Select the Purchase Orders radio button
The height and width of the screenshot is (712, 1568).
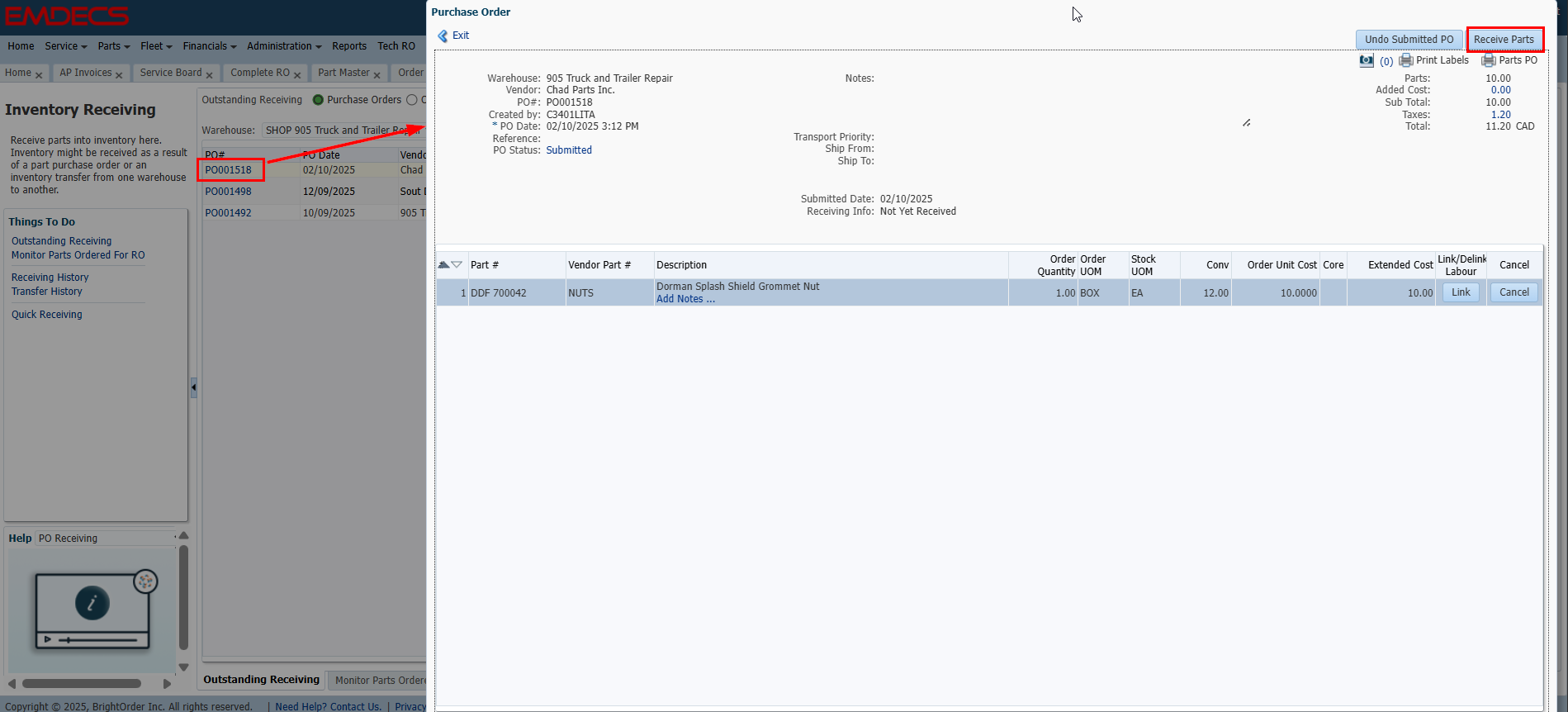(318, 100)
